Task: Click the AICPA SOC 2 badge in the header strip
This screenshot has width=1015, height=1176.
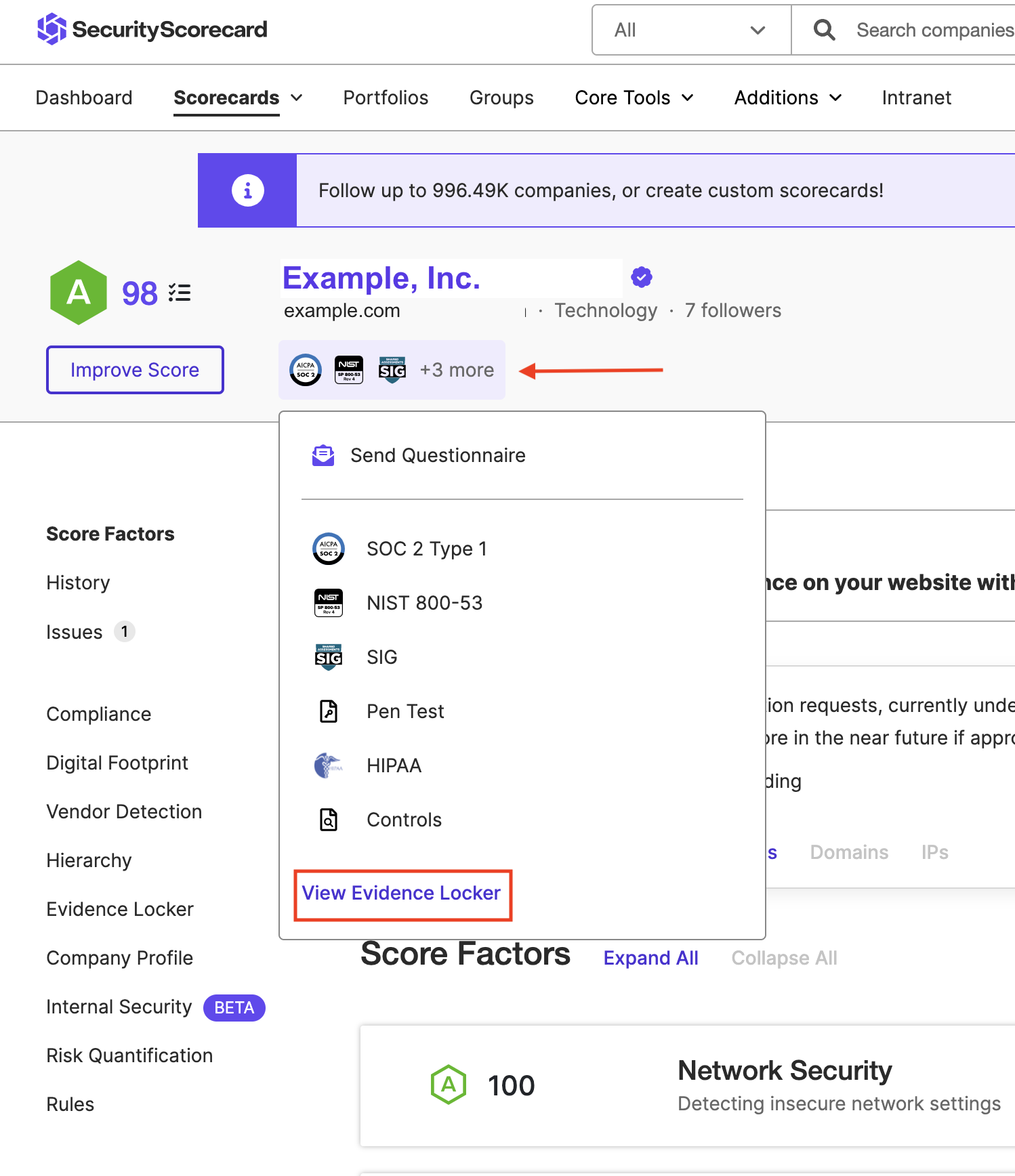Action: point(306,370)
